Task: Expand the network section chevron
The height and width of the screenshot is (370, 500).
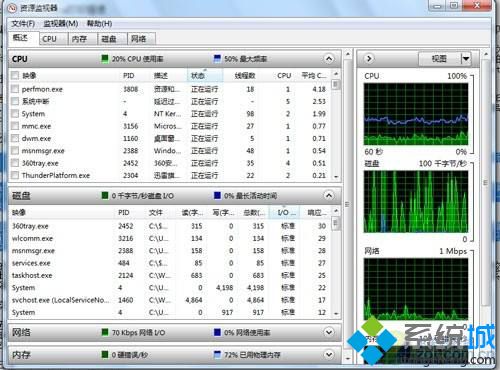Action: click(329, 332)
